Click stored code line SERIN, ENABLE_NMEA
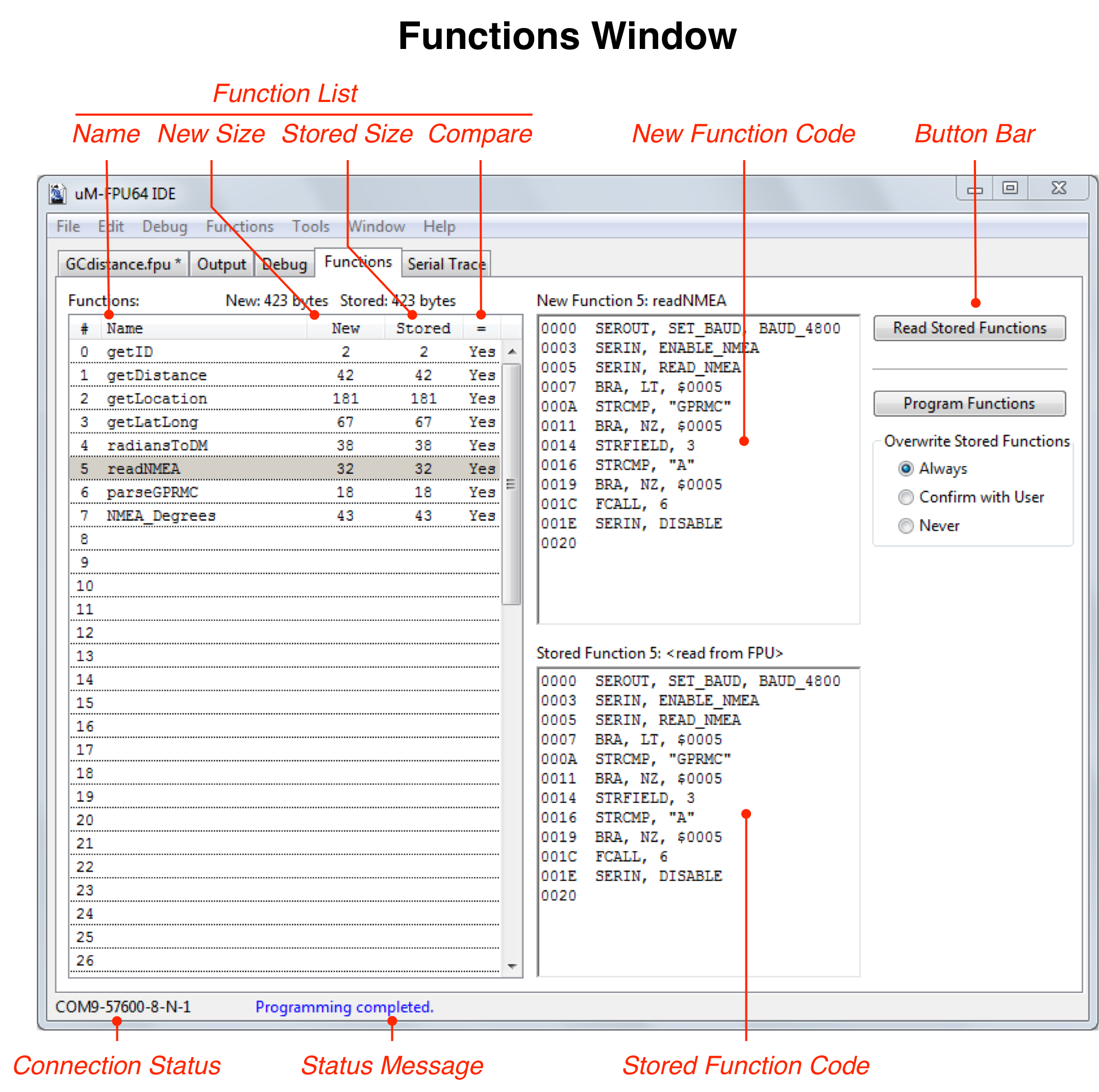 650,700
